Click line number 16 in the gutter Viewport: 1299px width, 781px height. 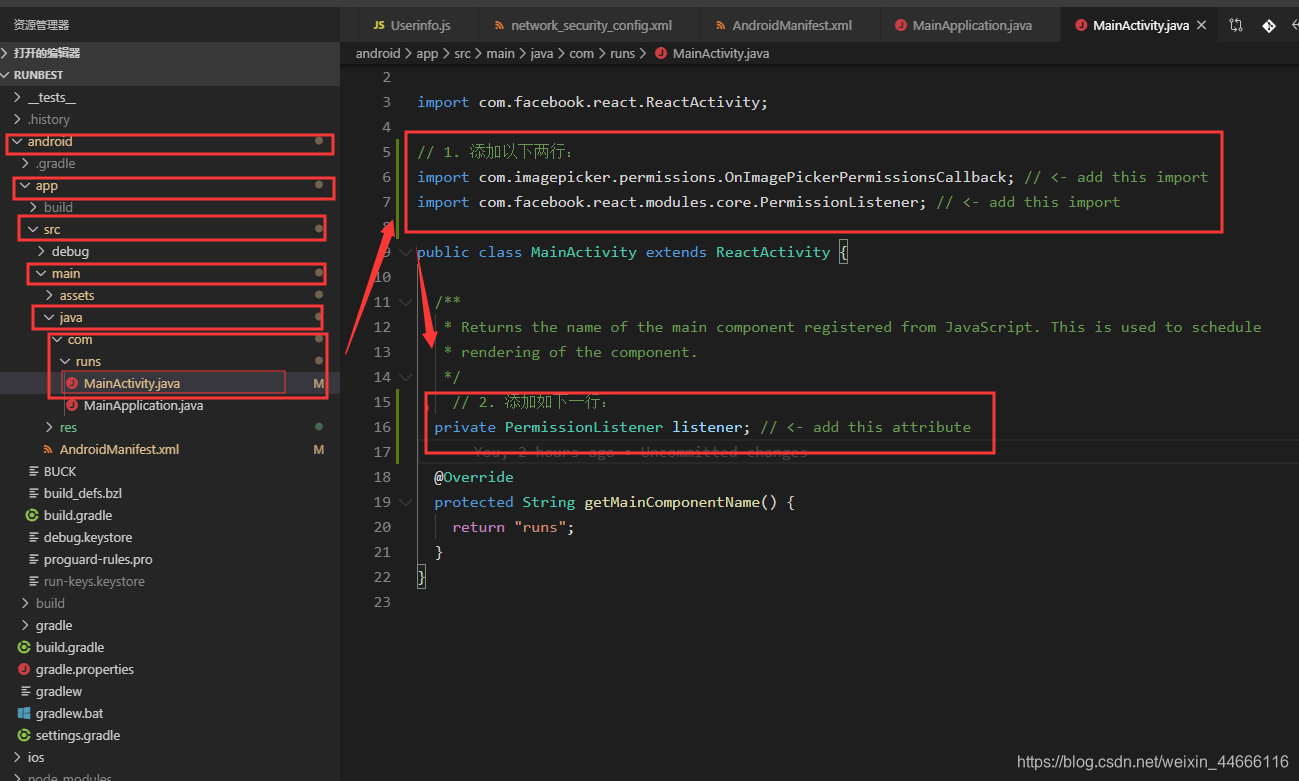click(381, 427)
